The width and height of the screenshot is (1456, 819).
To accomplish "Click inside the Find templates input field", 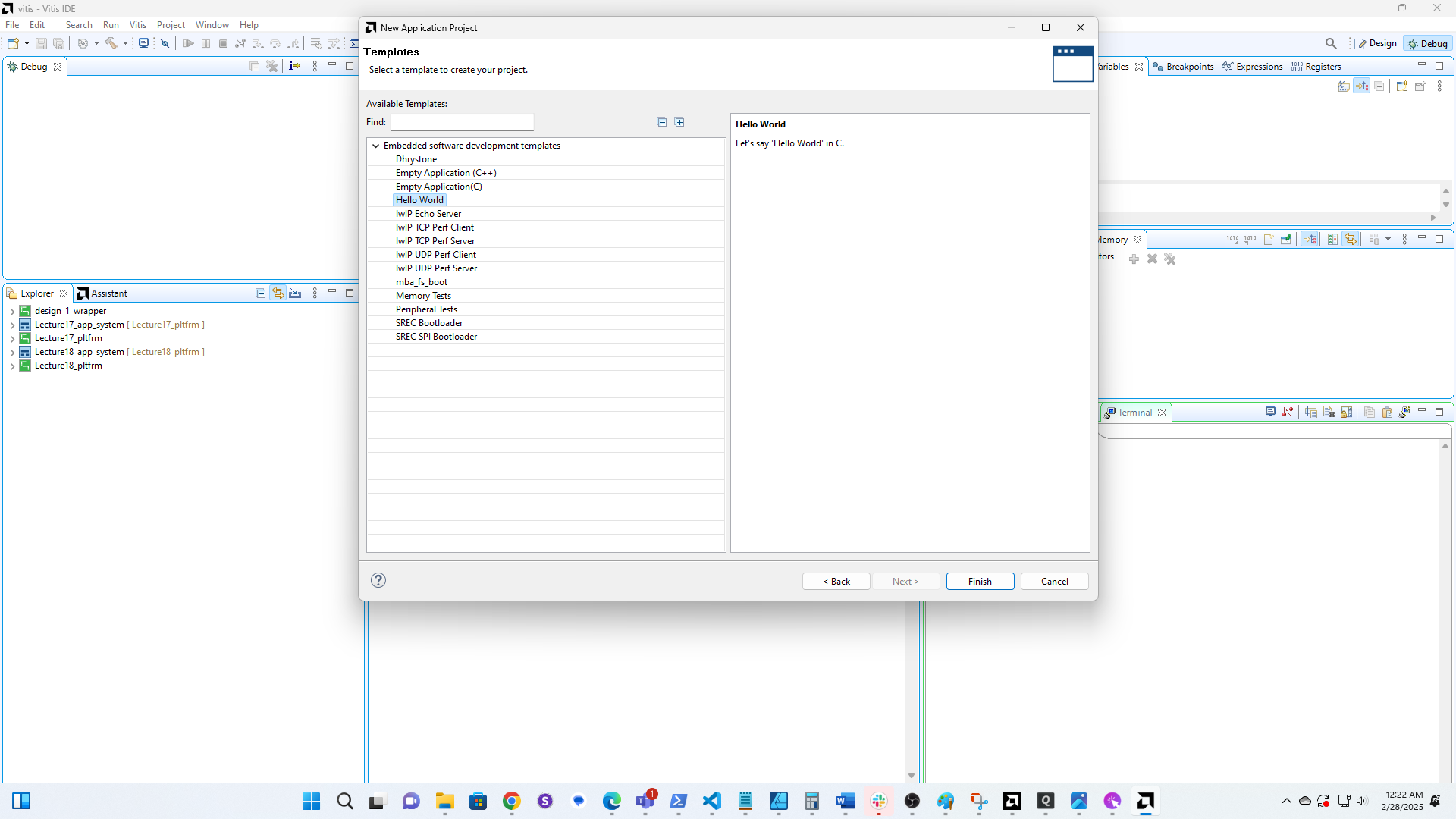I will coord(461,122).
